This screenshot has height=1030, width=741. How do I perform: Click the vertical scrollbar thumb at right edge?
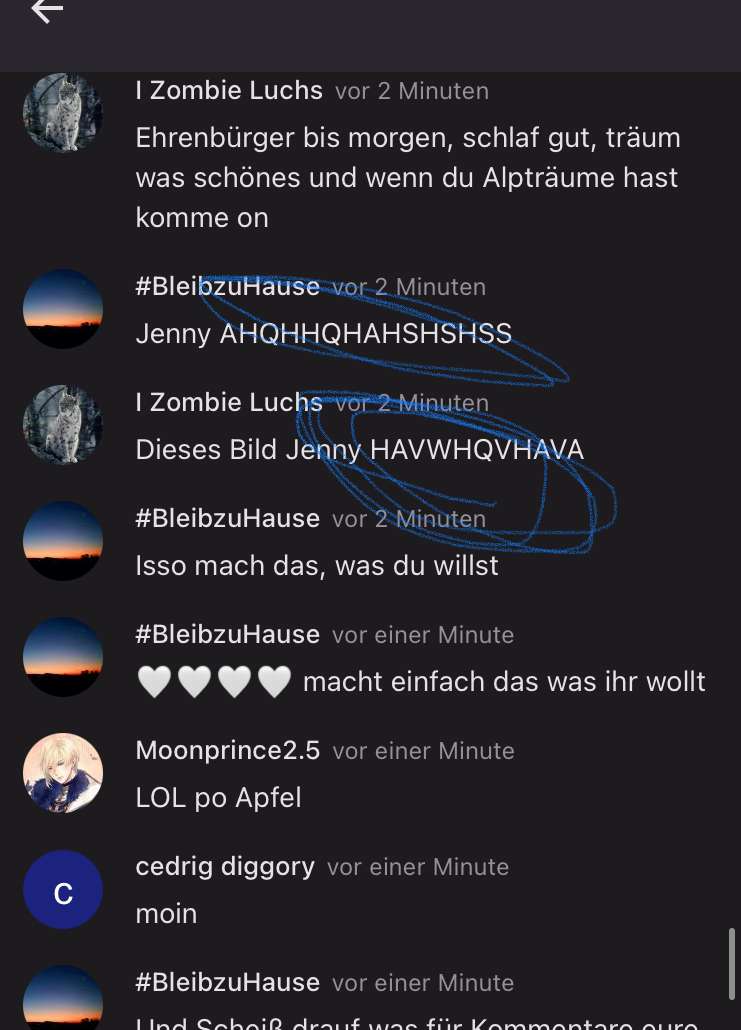point(731,964)
